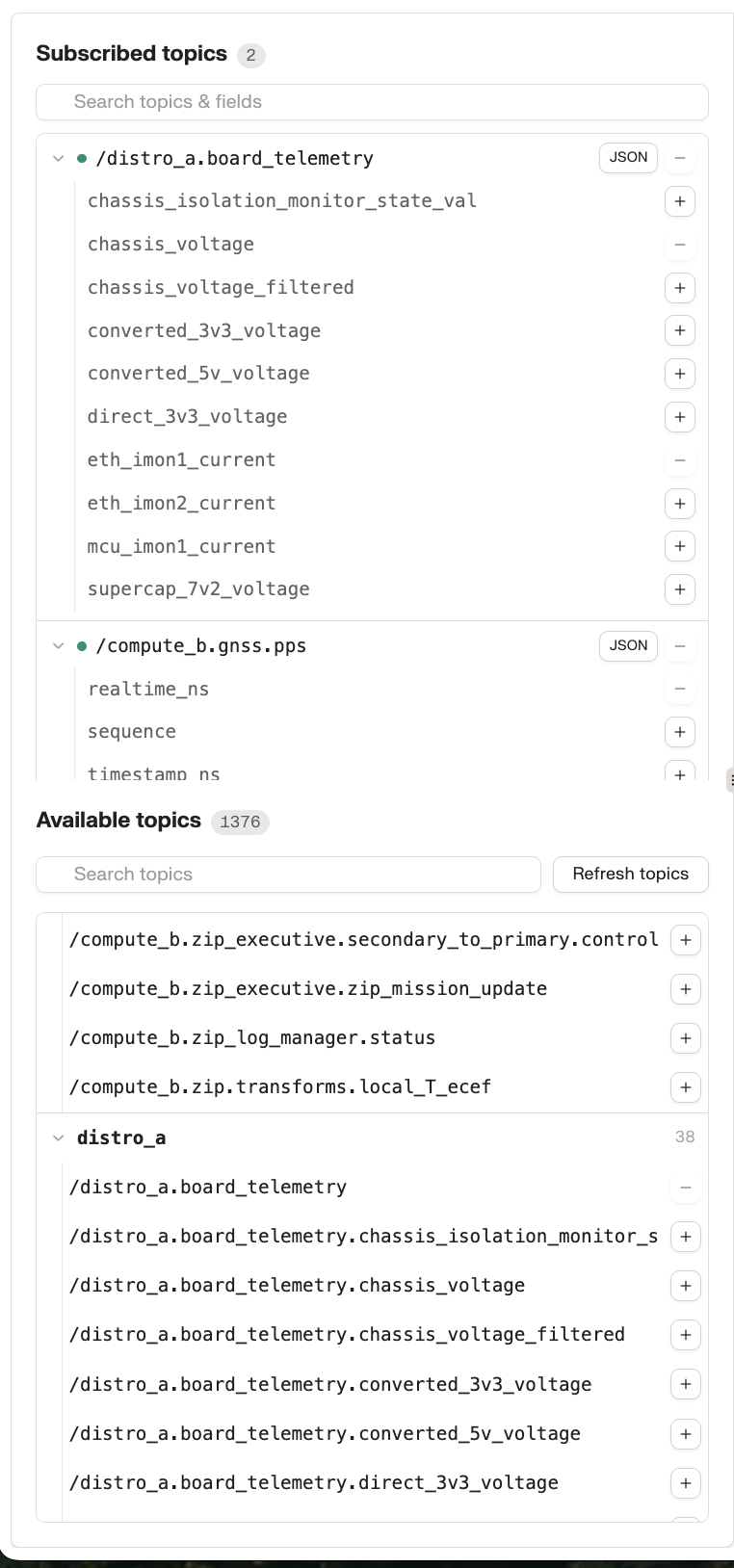The height and width of the screenshot is (1568, 734).
Task: Add chassis_voltage_filtered field plus icon
Action: (680, 288)
